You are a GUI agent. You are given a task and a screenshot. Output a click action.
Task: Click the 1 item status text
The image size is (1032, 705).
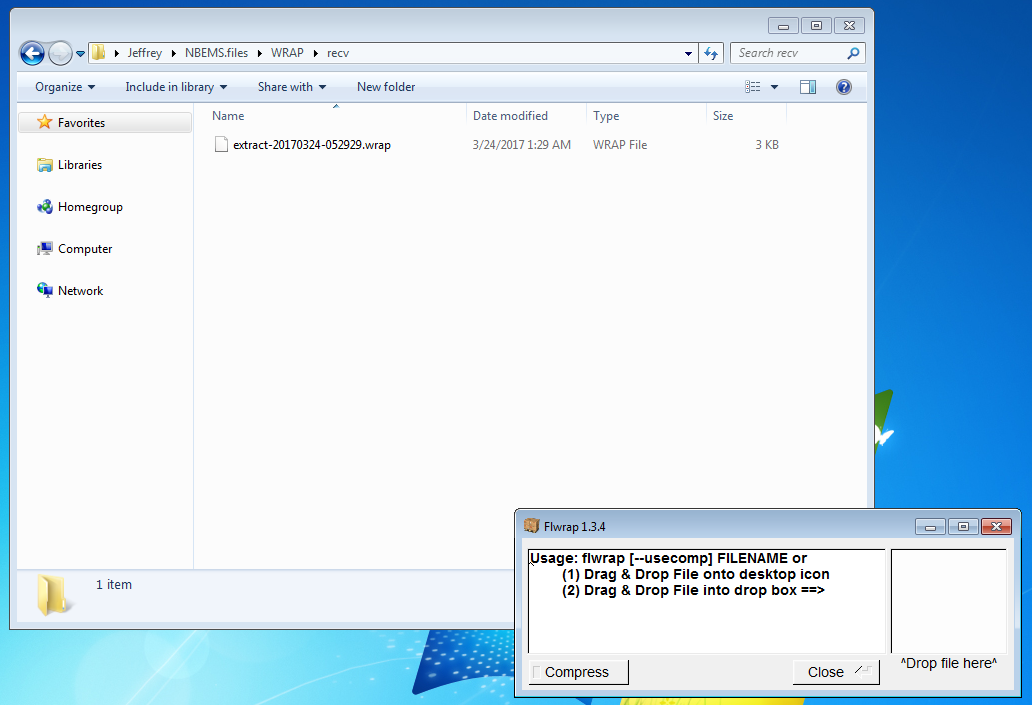click(x=114, y=585)
